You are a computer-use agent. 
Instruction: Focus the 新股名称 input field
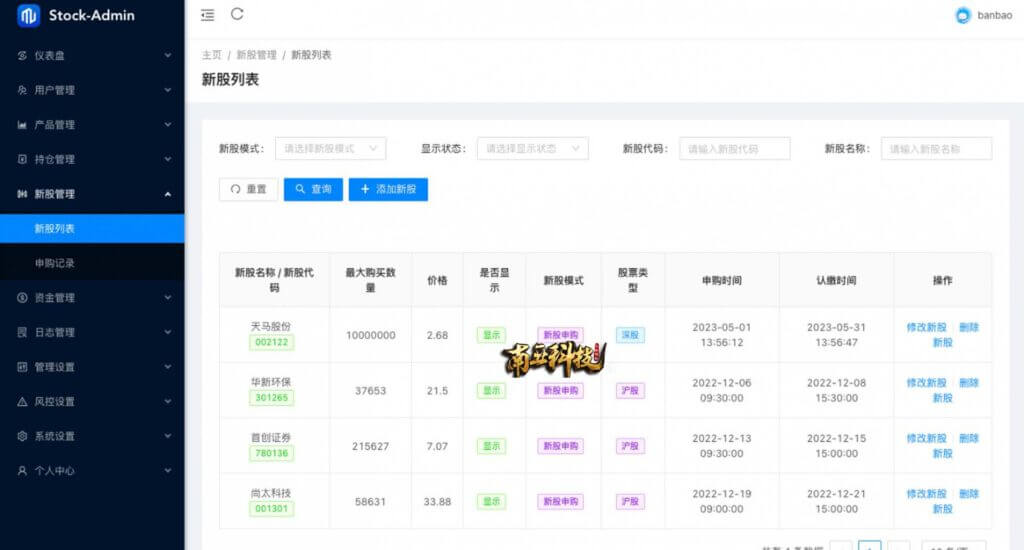click(936, 149)
